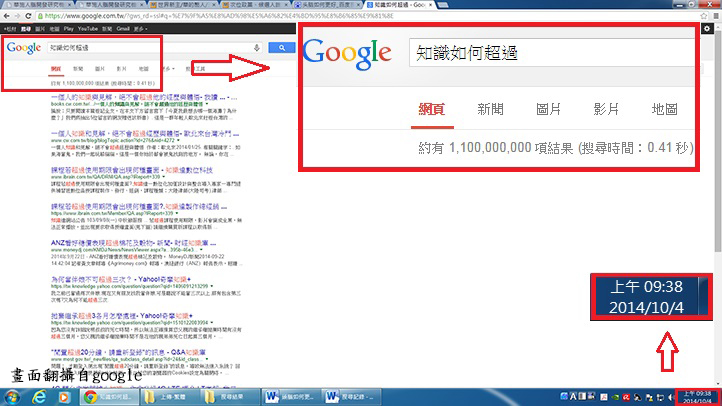722x406 pixels.
Task: Open the Windows Start button
Action: 12,396
